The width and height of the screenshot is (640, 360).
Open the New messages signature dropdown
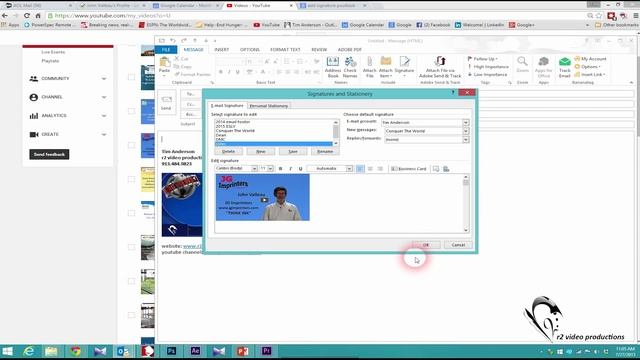[466, 131]
